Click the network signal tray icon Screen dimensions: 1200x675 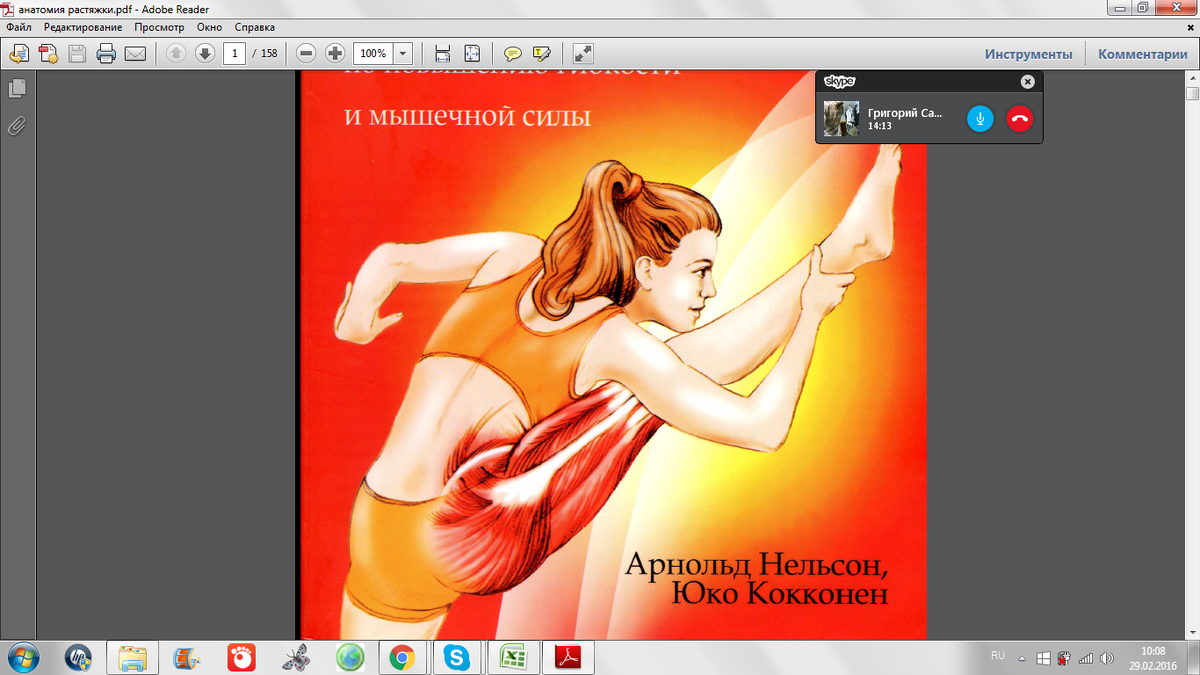(1086, 658)
